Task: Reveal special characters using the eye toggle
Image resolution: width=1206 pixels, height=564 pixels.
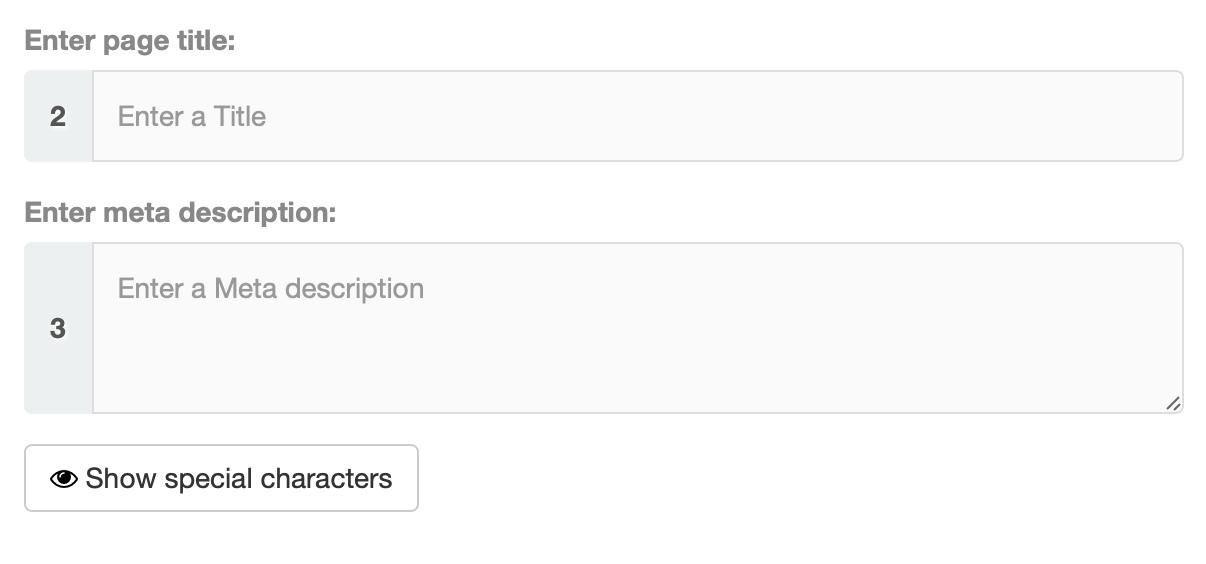Action: [x=63, y=479]
